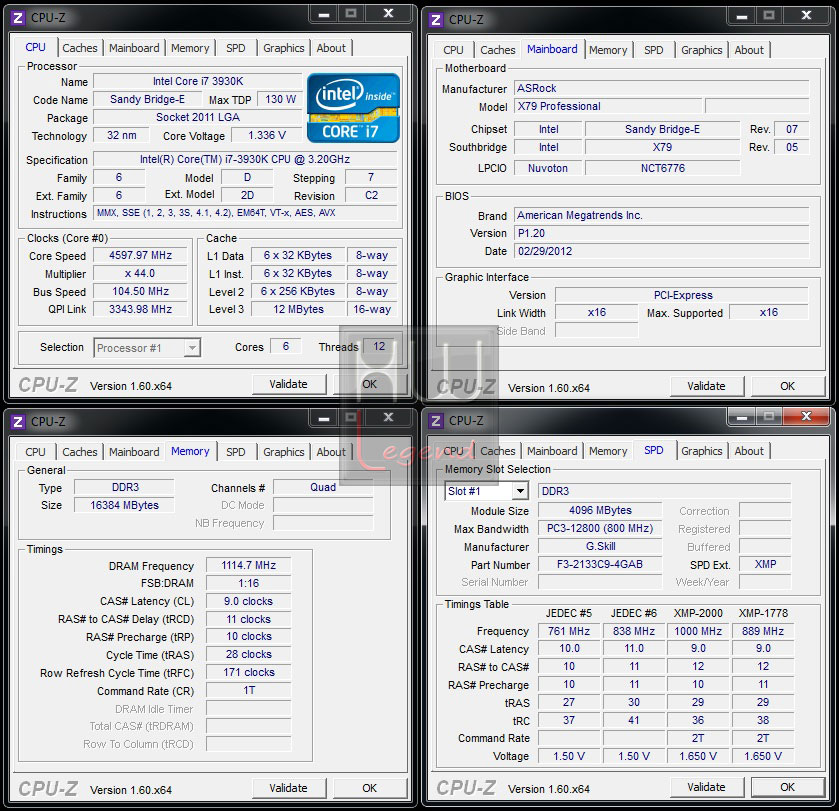Click the Threads value 12
839x811 pixels.
coord(379,346)
